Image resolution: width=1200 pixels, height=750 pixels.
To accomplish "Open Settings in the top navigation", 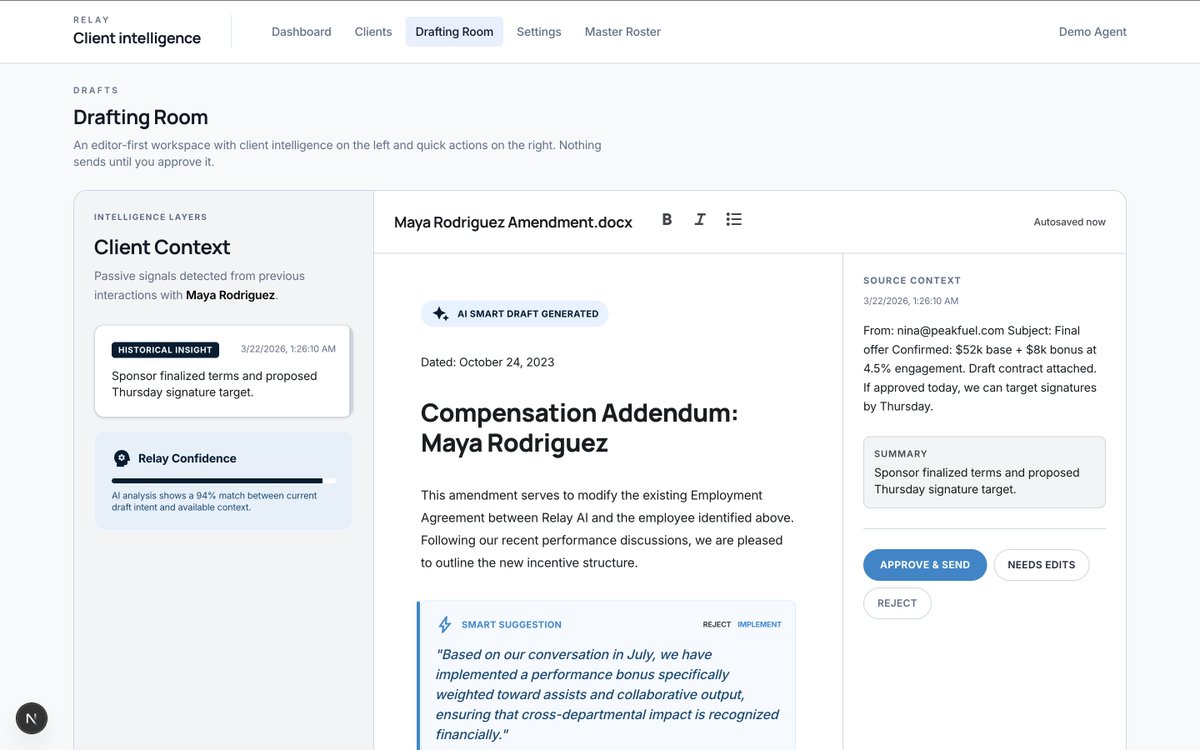I will pos(539,32).
